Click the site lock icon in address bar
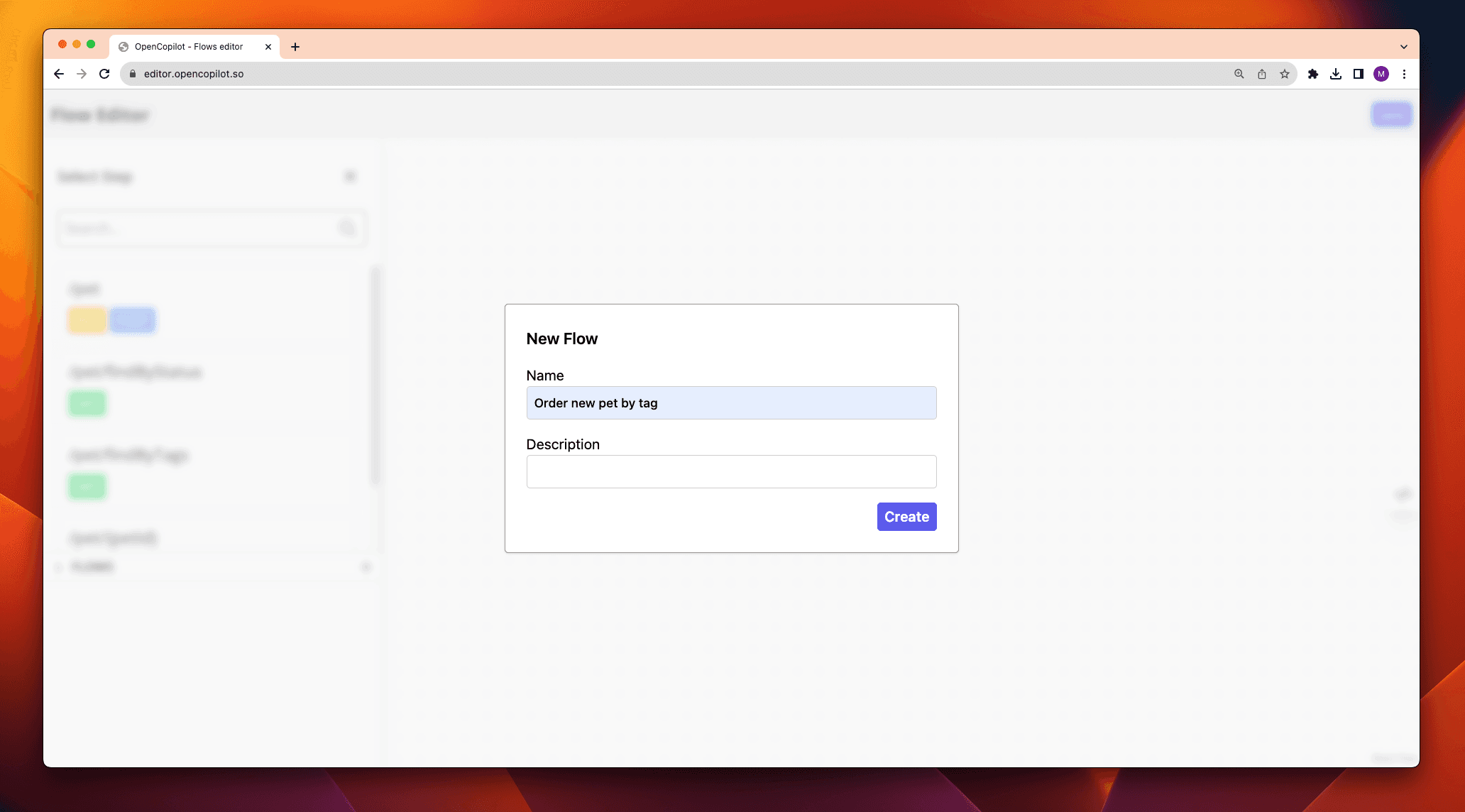Screen dimensions: 1465x812 [133, 74]
